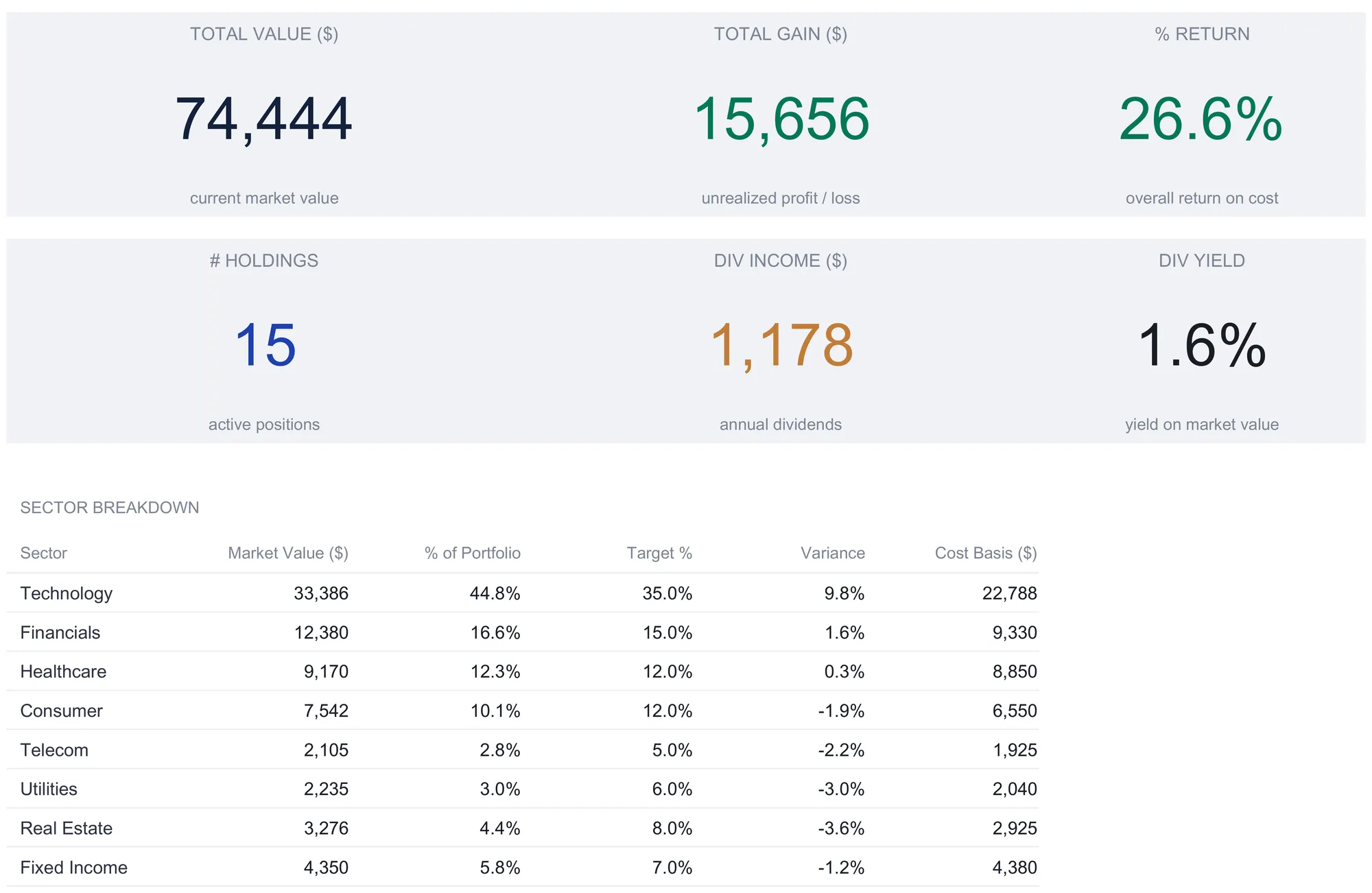Select the Real Estate sector row label
Viewport: 1372px width, 893px height.
67,828
